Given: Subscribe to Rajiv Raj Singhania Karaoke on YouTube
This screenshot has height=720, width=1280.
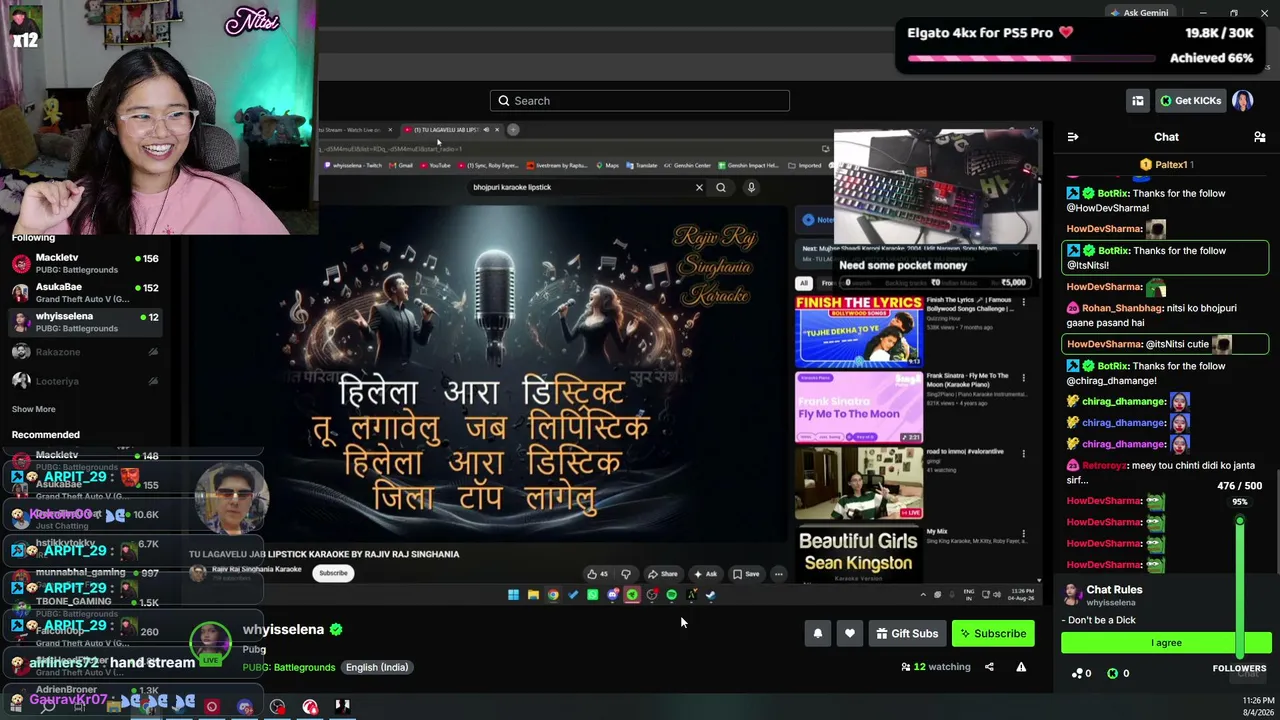Looking at the screenshot, I should (333, 573).
